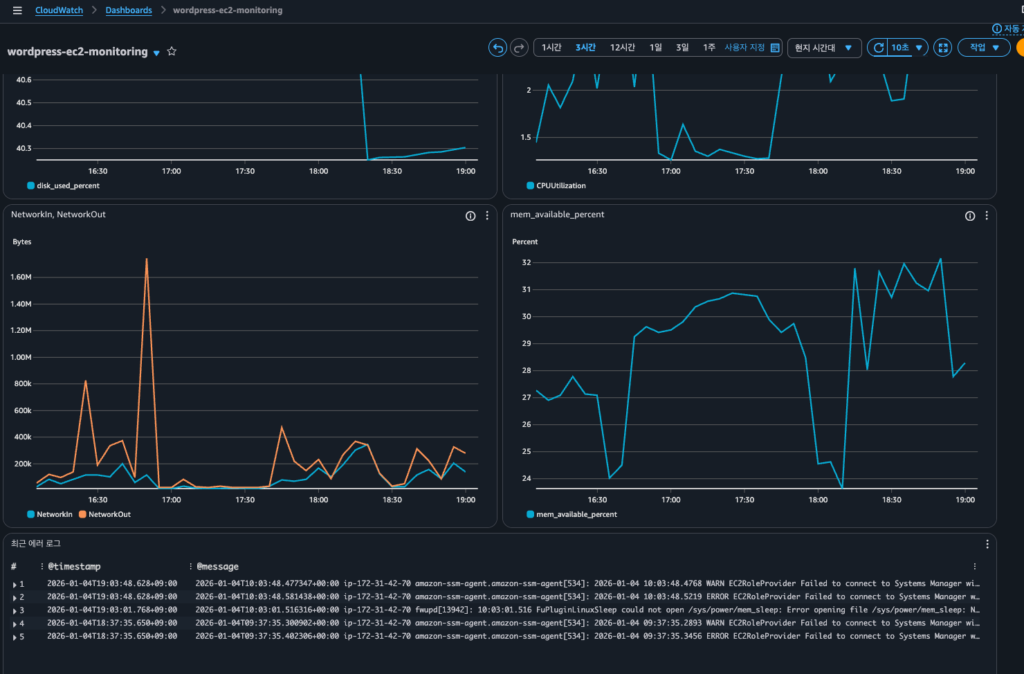Expand log row 3 details
1024x674 pixels.
[x=15, y=610]
